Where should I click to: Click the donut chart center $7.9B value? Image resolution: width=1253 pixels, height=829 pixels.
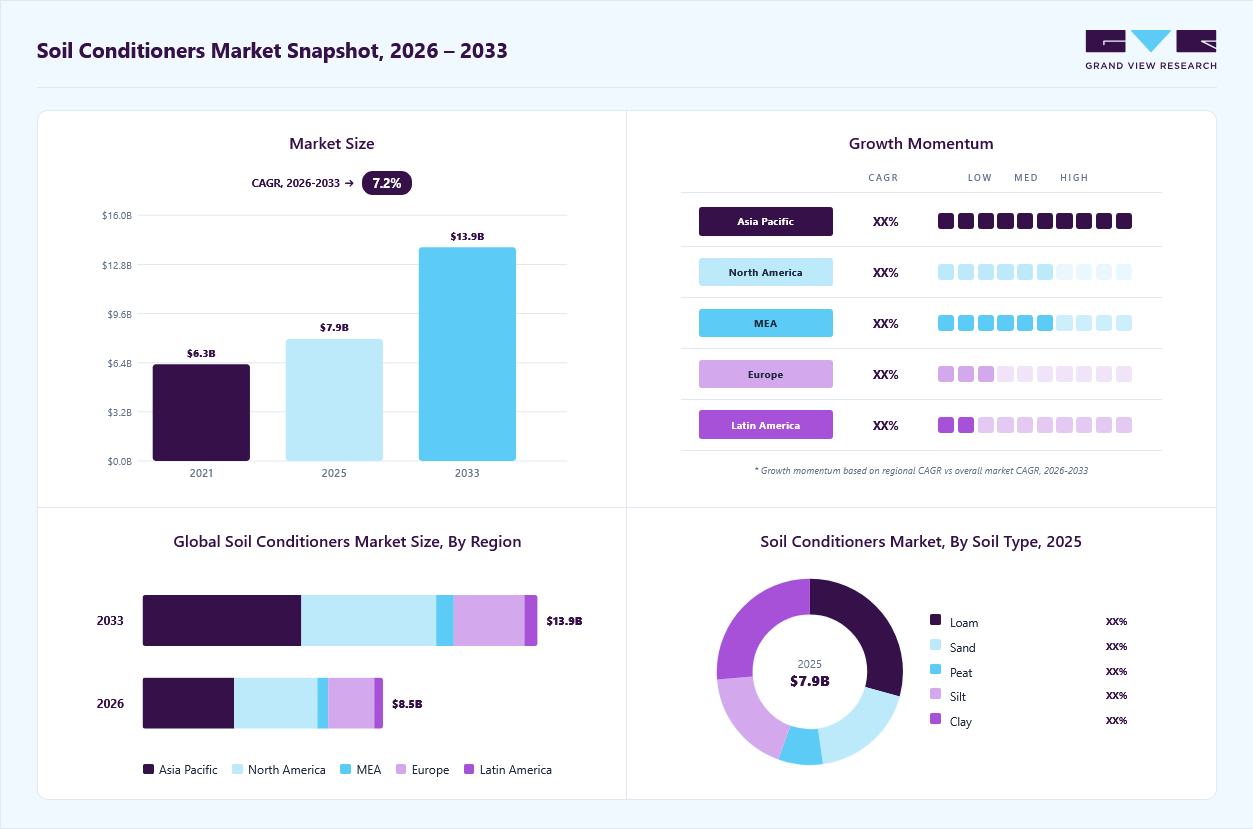pos(810,682)
